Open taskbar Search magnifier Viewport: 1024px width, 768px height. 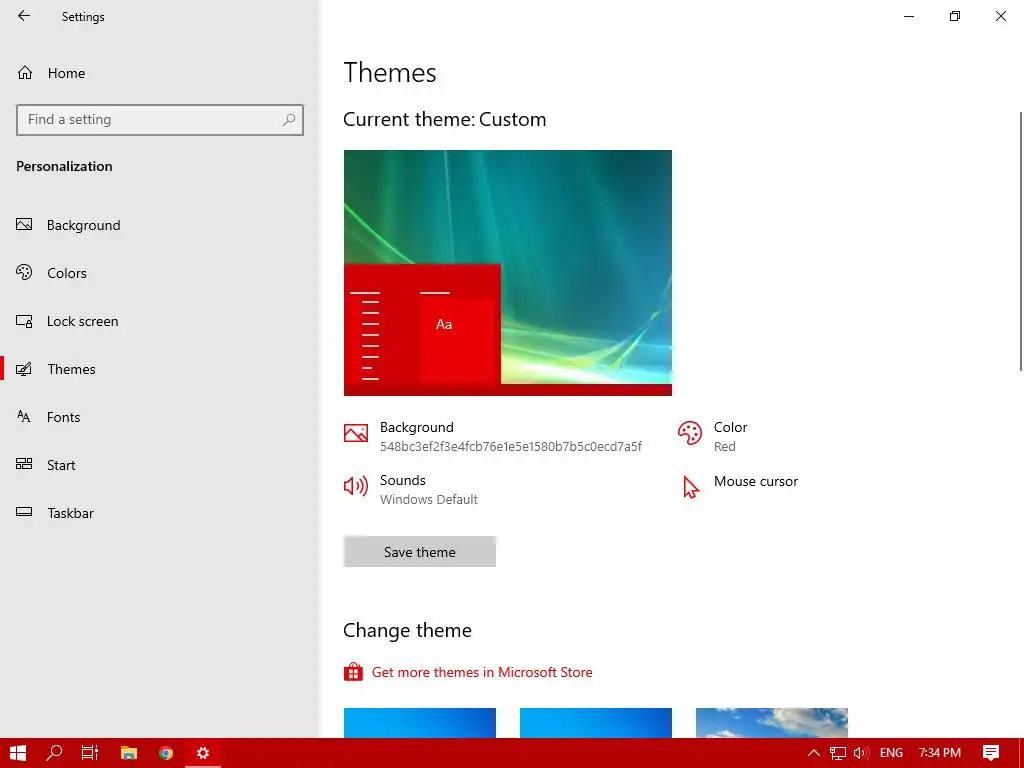coord(54,753)
